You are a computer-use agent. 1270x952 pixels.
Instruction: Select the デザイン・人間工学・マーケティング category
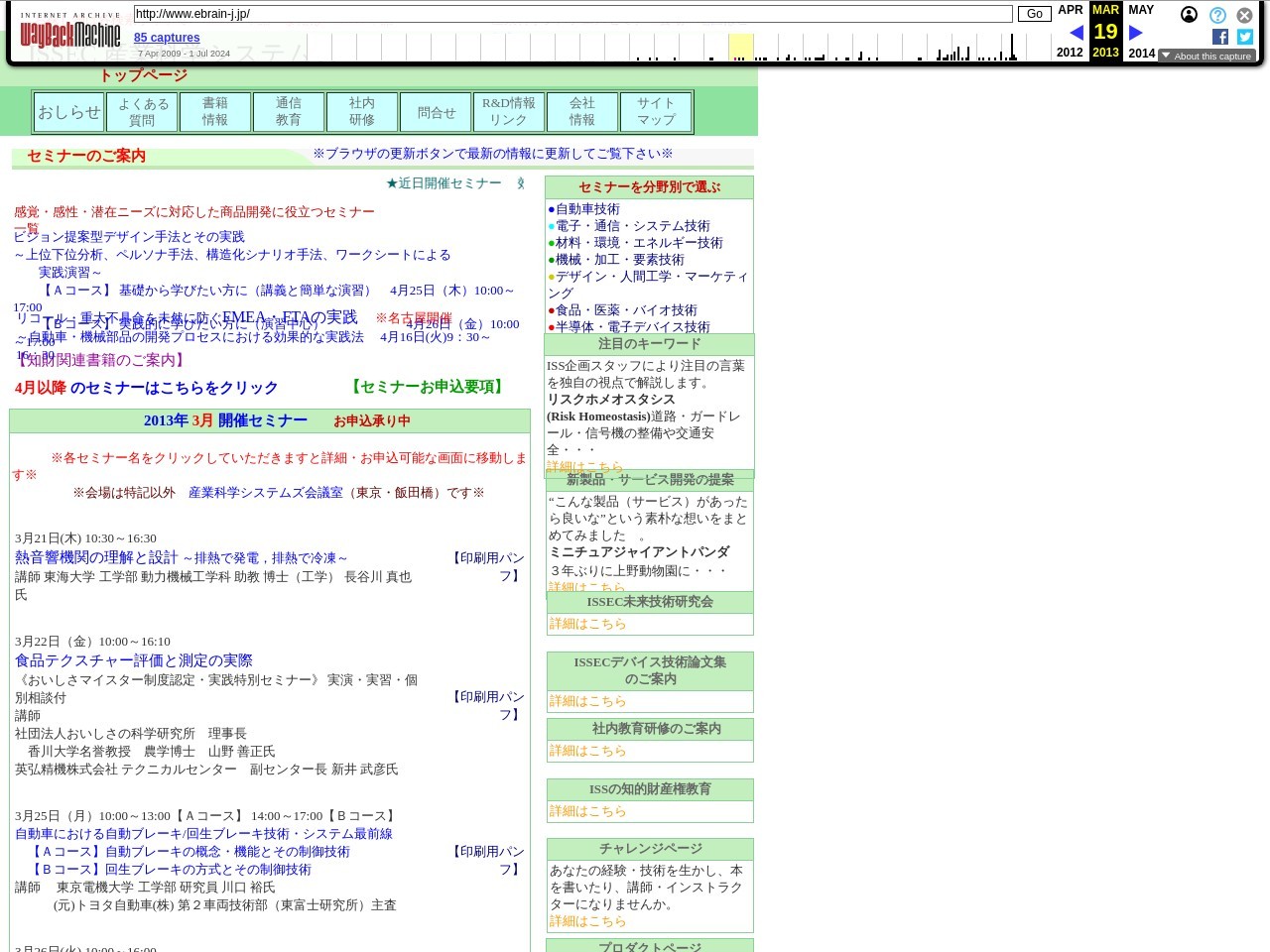[x=649, y=285]
